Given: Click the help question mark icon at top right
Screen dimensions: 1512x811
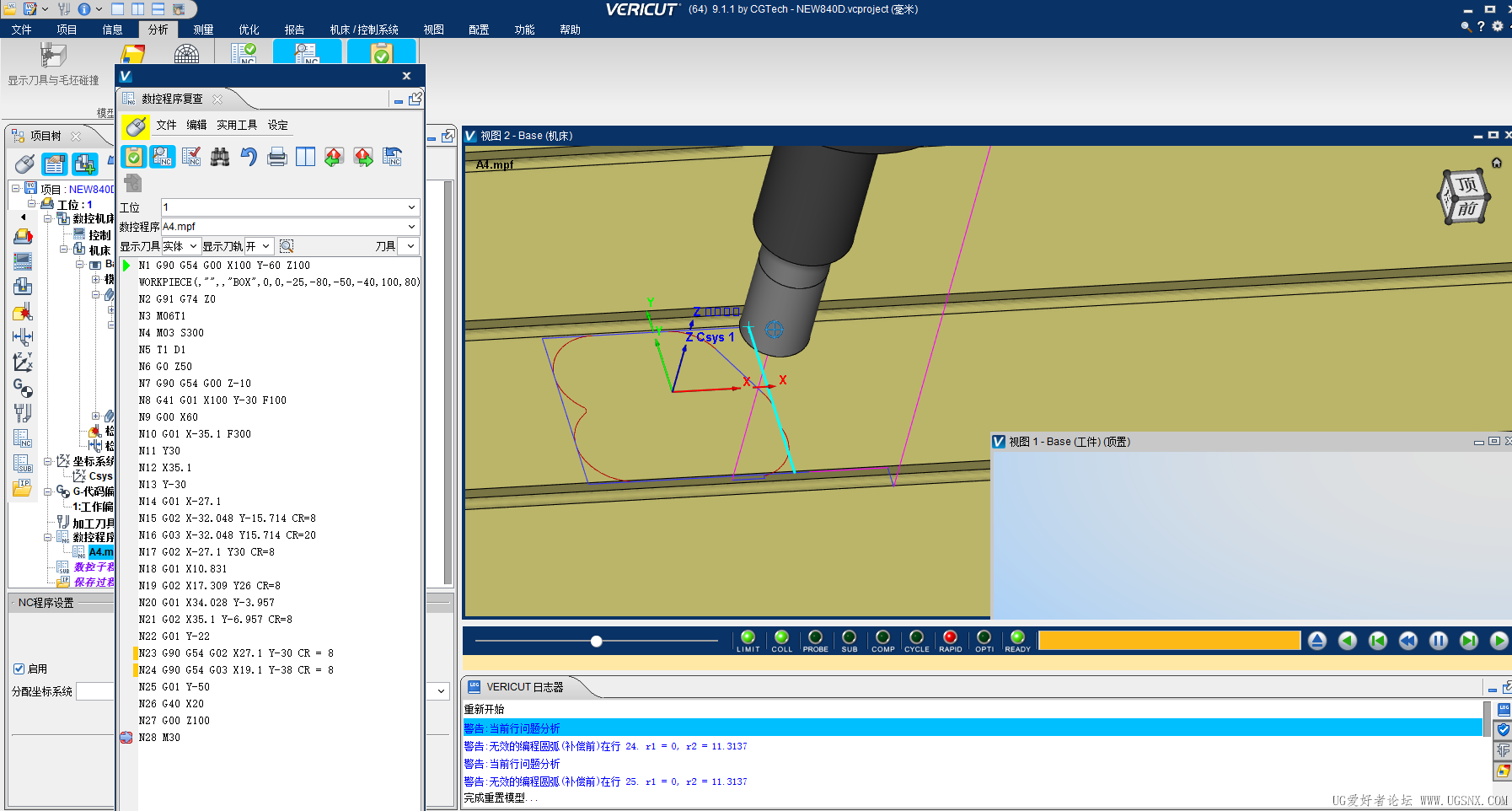Looking at the screenshot, I should (1481, 26).
